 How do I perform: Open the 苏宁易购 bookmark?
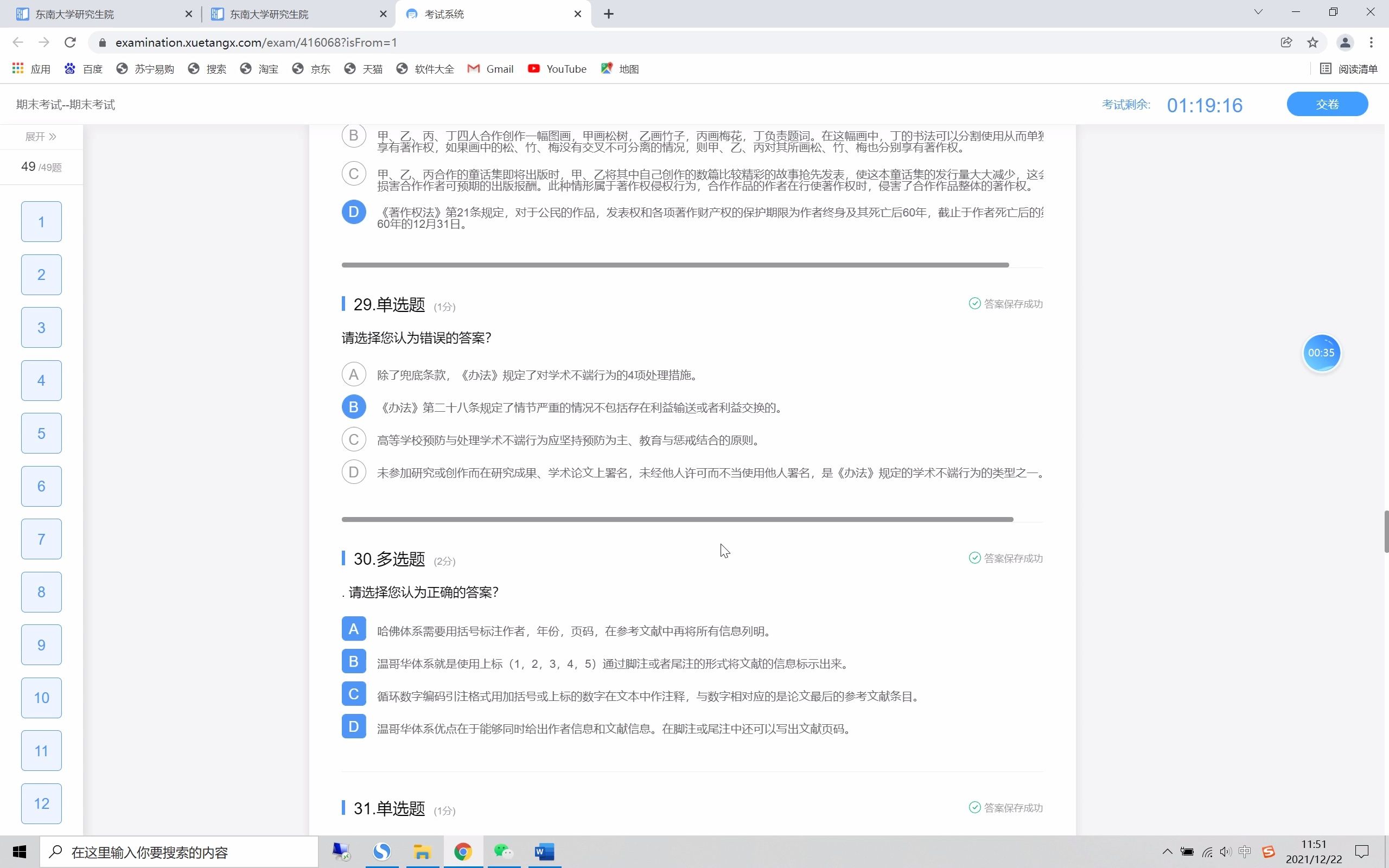click(x=145, y=69)
